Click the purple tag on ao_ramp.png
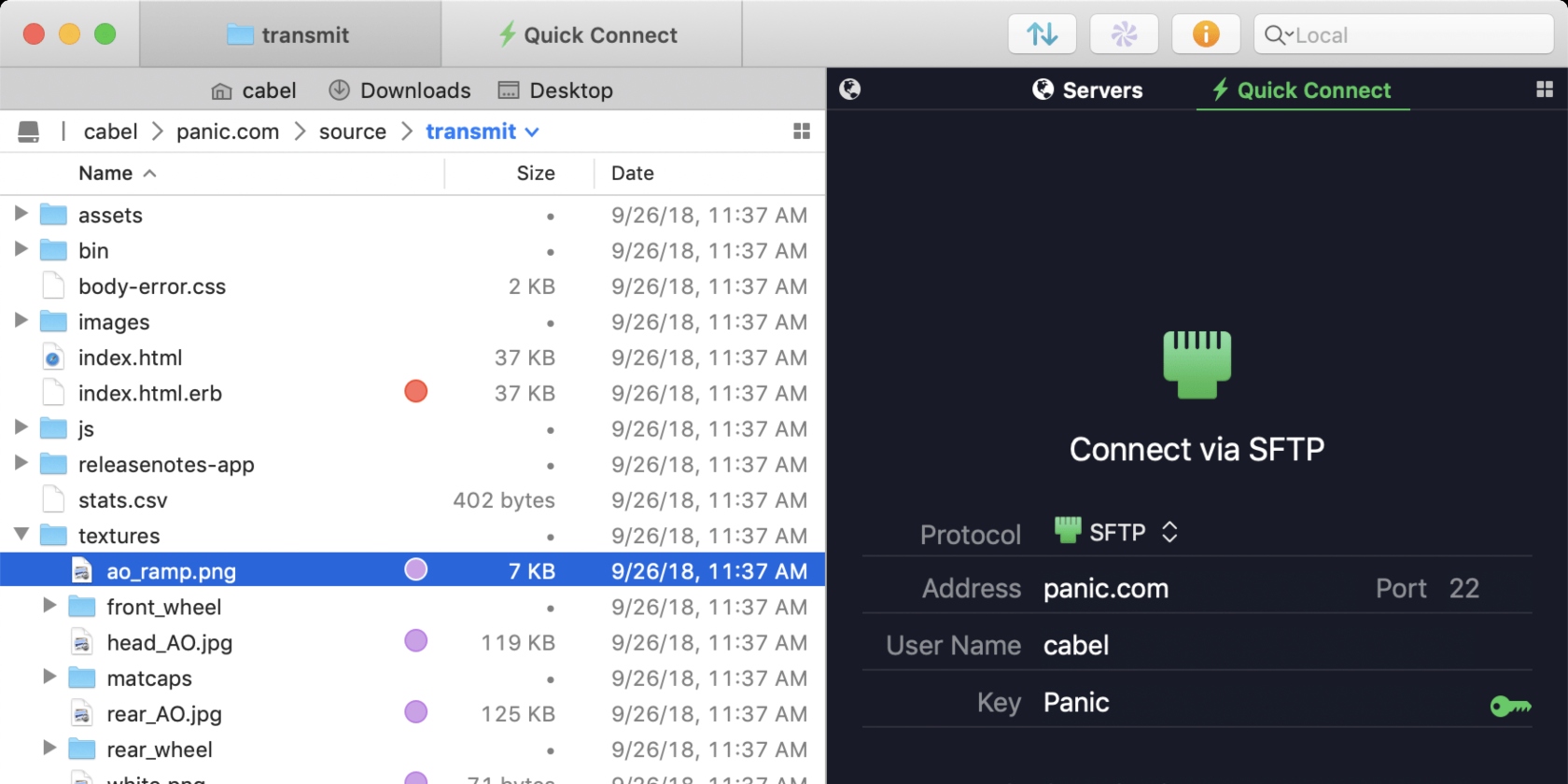Screen dimensions: 1568x784 416,569
